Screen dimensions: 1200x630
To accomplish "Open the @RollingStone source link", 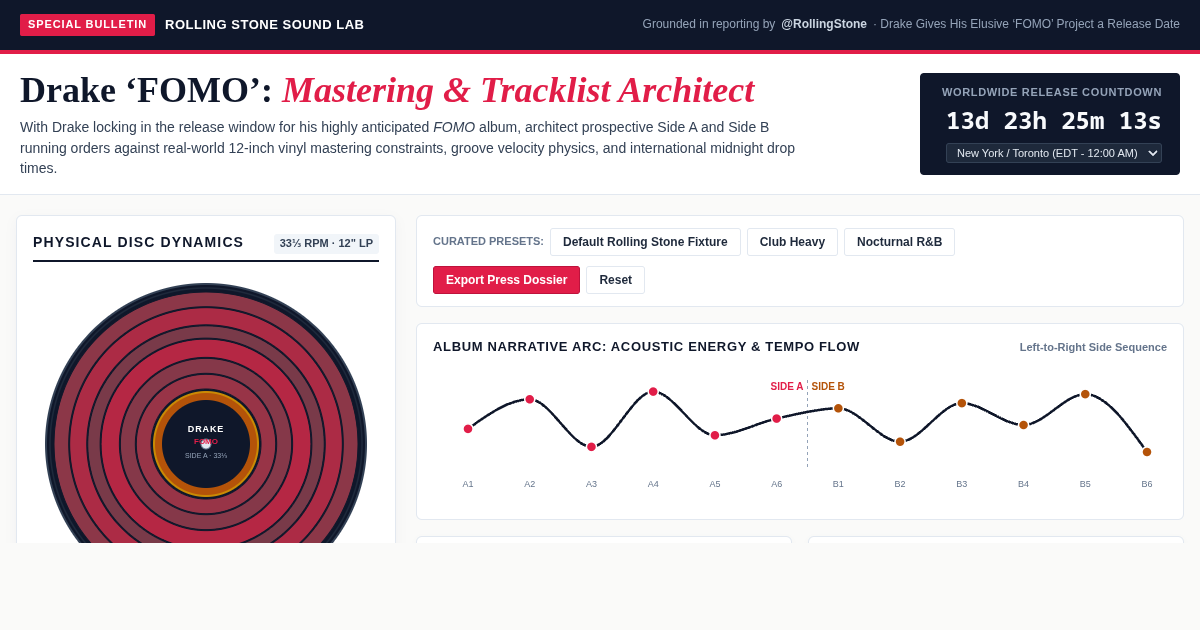I will [x=824, y=24].
